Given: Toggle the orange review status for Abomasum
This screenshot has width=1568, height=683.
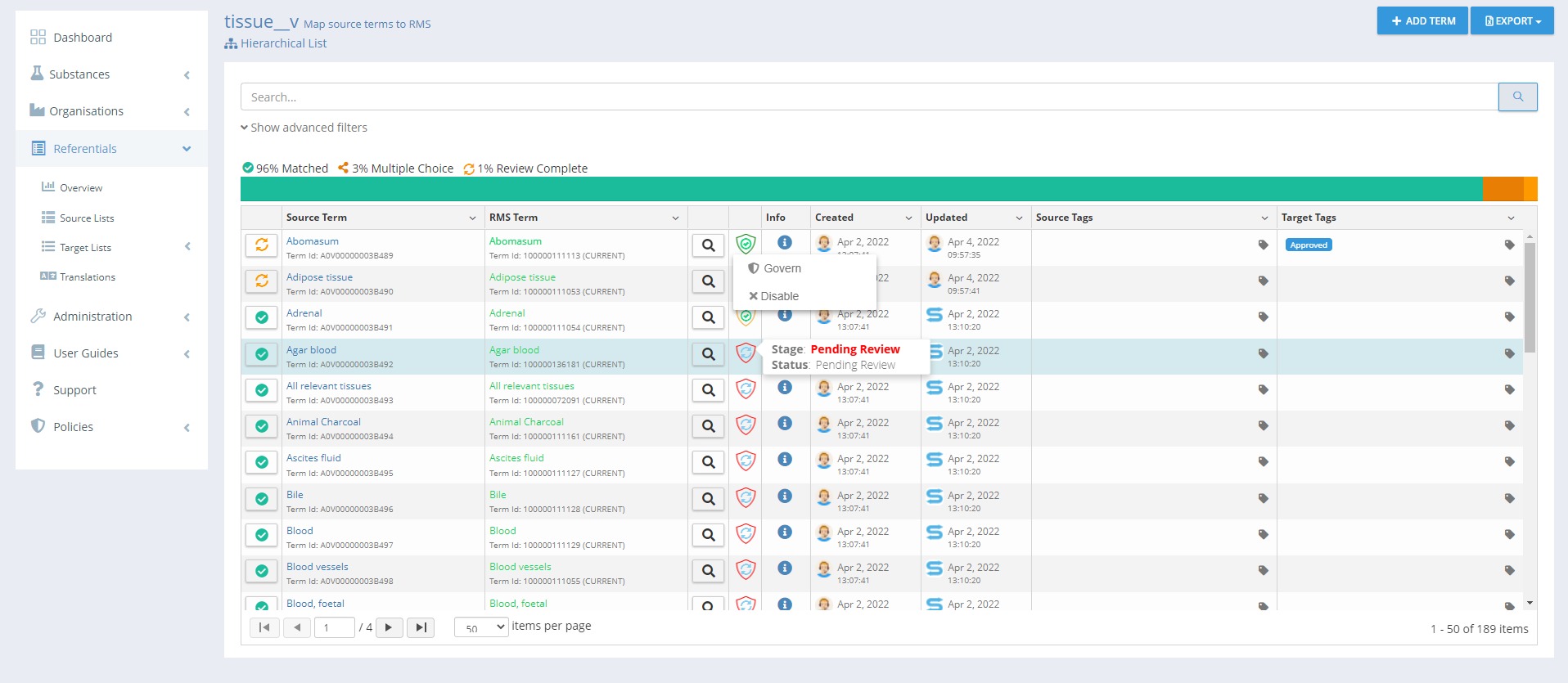Looking at the screenshot, I should pyautogui.click(x=262, y=245).
